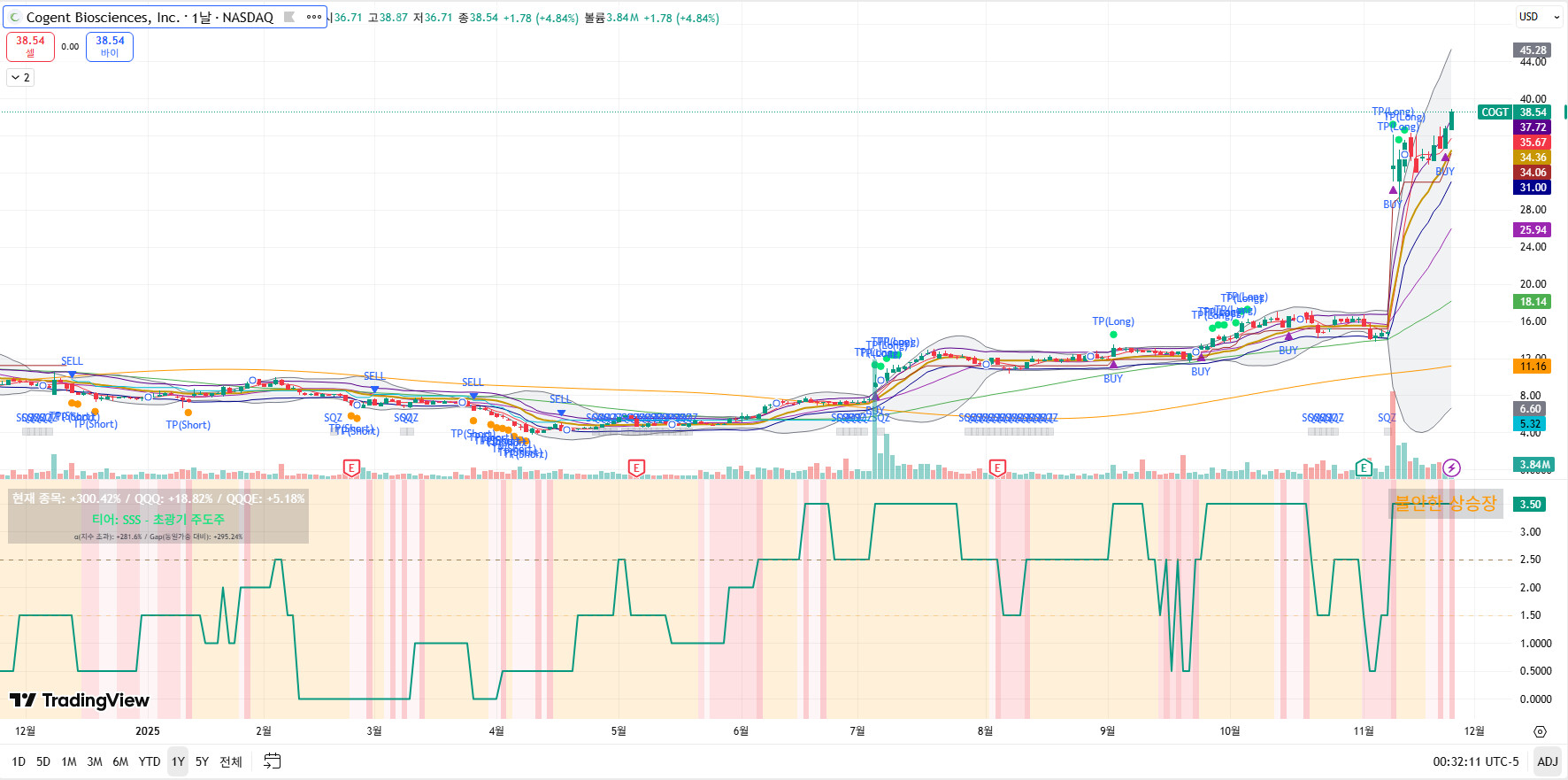The image size is (1568, 780).
Task: Open symbol search via Cogent Biosciences title
Action: point(150,17)
